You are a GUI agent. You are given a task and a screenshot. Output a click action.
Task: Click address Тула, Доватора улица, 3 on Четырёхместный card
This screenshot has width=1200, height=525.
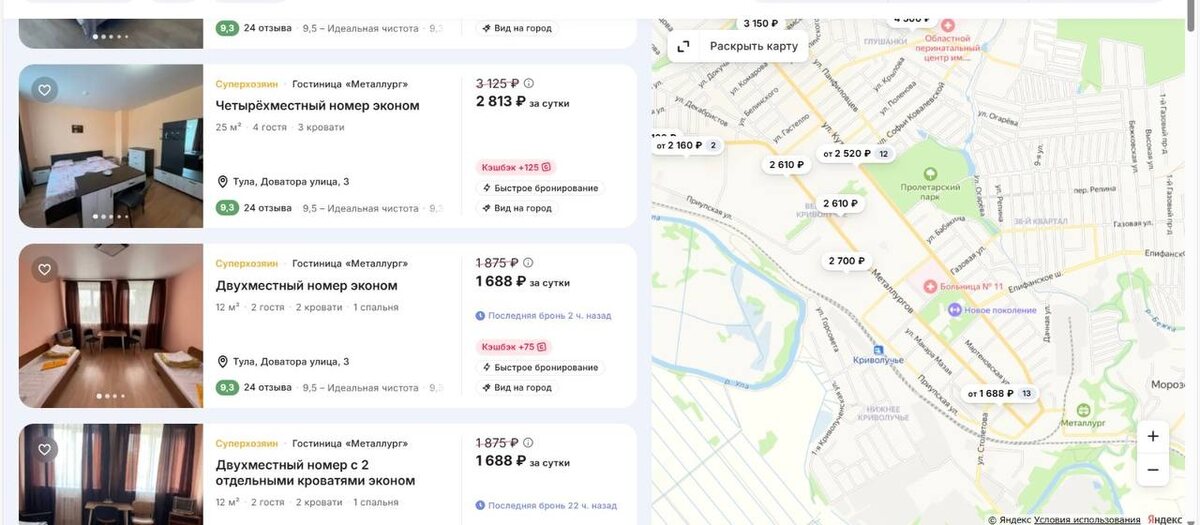click(291, 182)
